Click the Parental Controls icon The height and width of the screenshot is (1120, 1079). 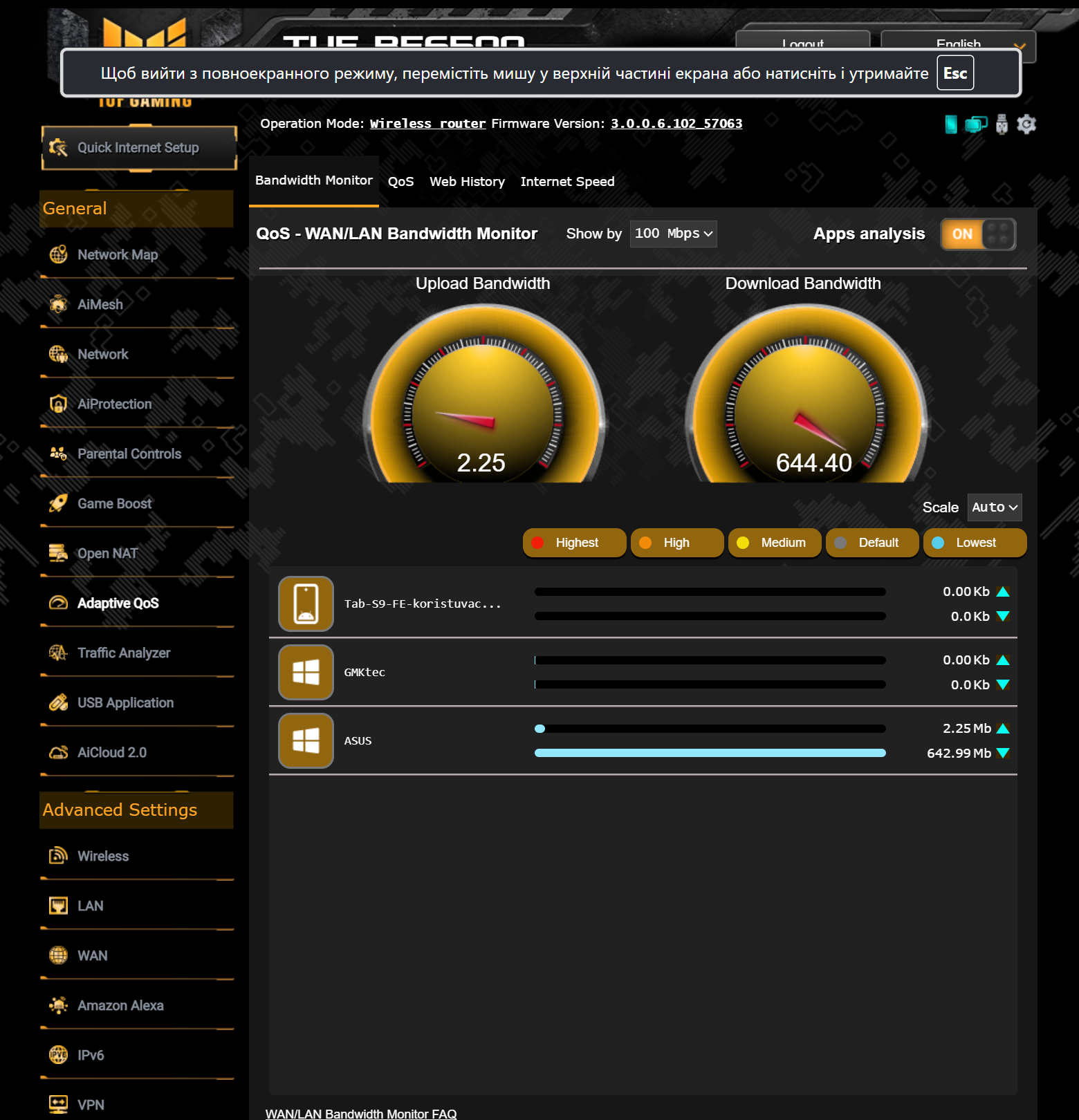(58, 454)
